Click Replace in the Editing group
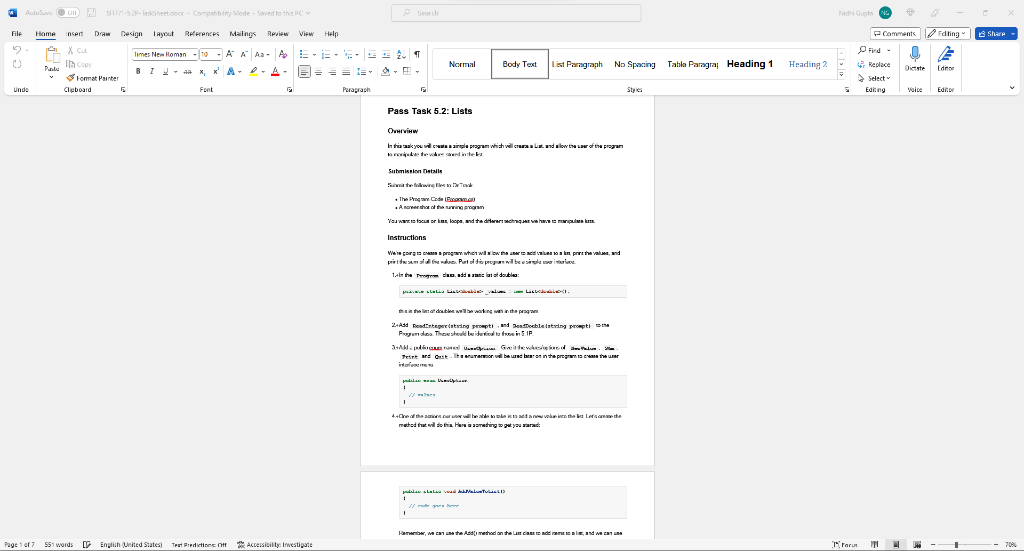Viewport: 1024px width, 551px height. click(874, 64)
